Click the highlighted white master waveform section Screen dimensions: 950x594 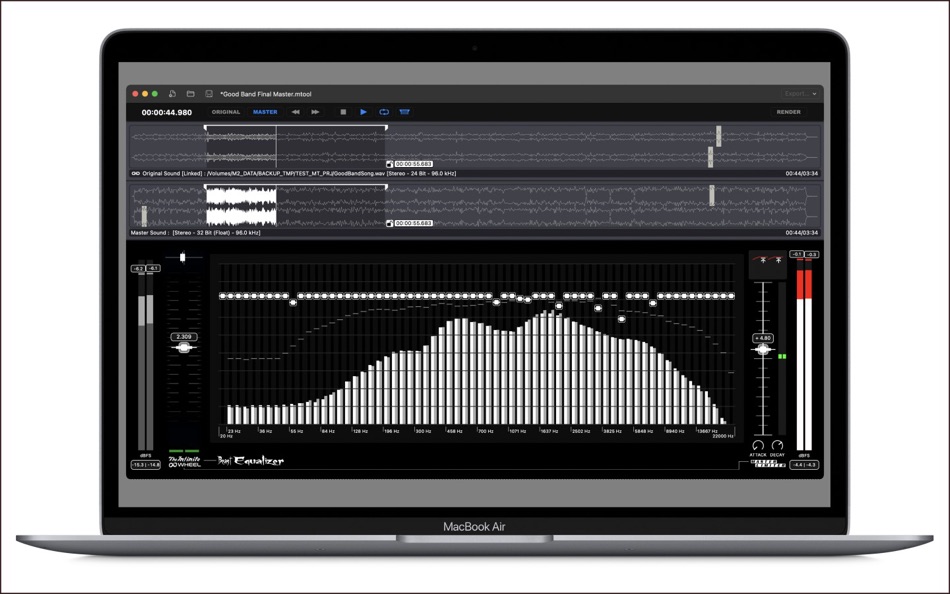[241, 206]
